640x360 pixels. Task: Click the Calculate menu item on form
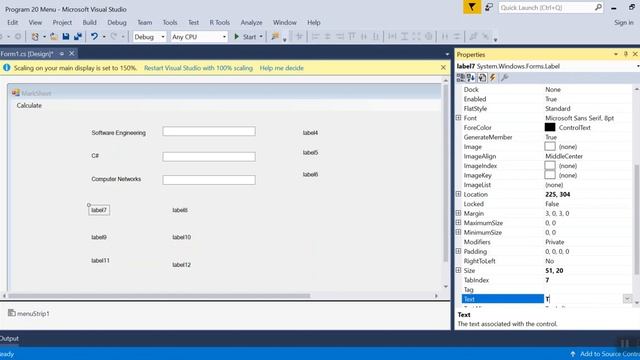[29, 105]
